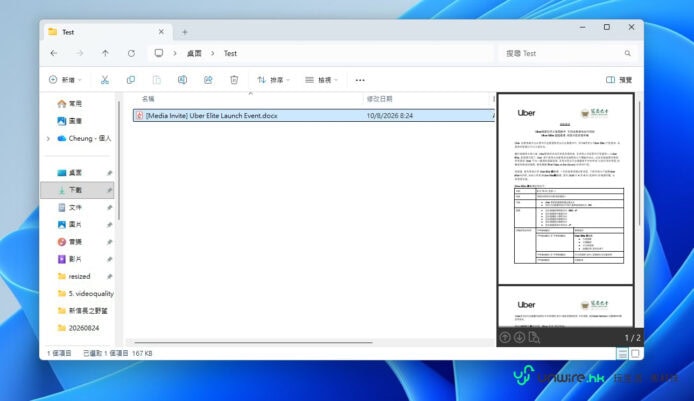Cut the selected file using scissors icon
This screenshot has height=401, width=694.
[x=104, y=80]
